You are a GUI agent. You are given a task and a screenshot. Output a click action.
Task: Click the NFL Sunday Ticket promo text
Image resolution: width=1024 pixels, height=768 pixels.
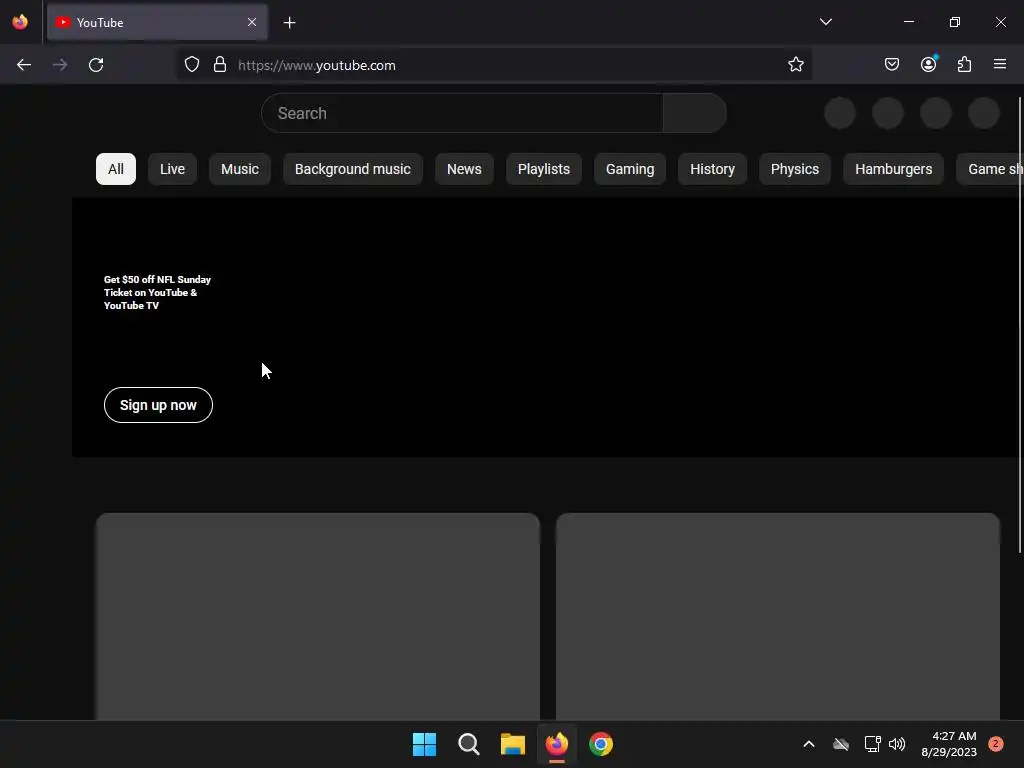pyautogui.click(x=157, y=293)
